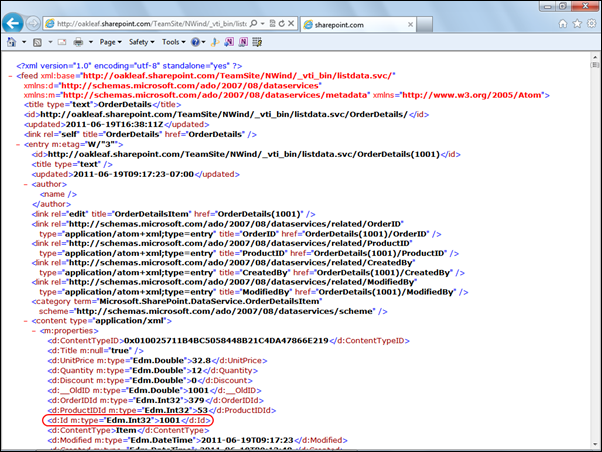Click the empty name element line
The image size is (602, 452).
[58, 194]
